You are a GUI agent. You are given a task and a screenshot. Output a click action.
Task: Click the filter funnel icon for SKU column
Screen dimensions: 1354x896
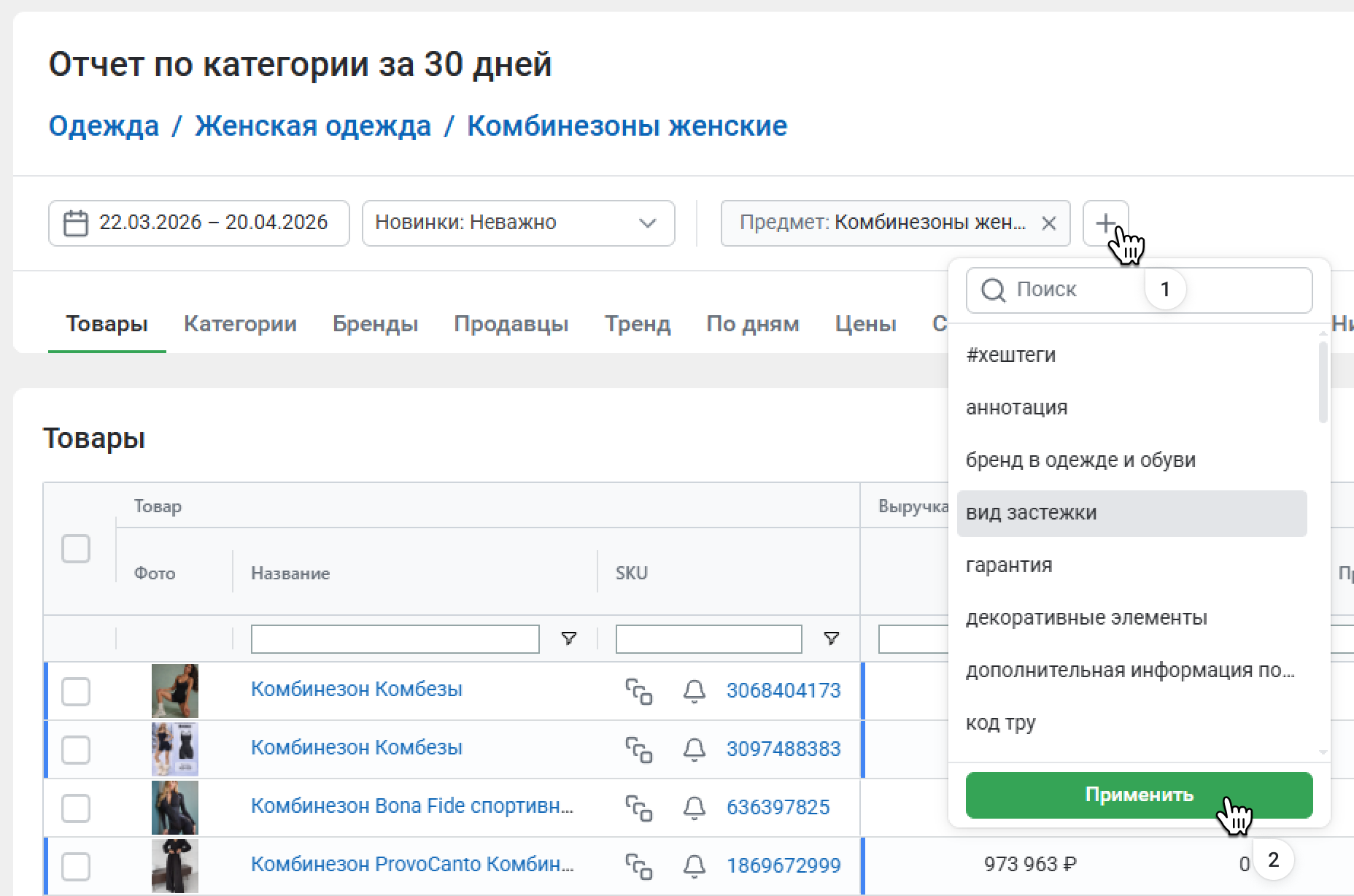(x=831, y=639)
